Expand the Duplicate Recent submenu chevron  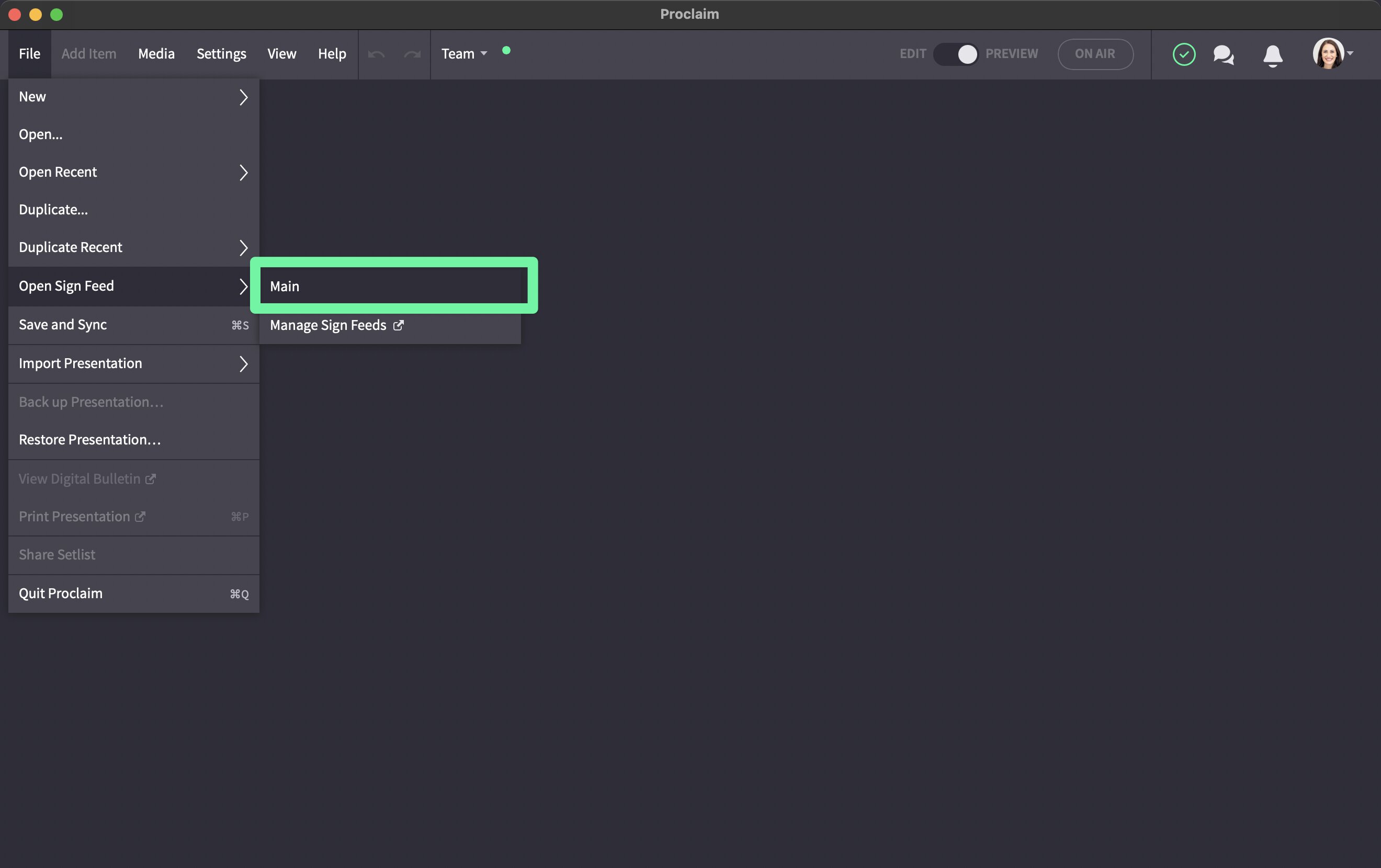pos(244,248)
